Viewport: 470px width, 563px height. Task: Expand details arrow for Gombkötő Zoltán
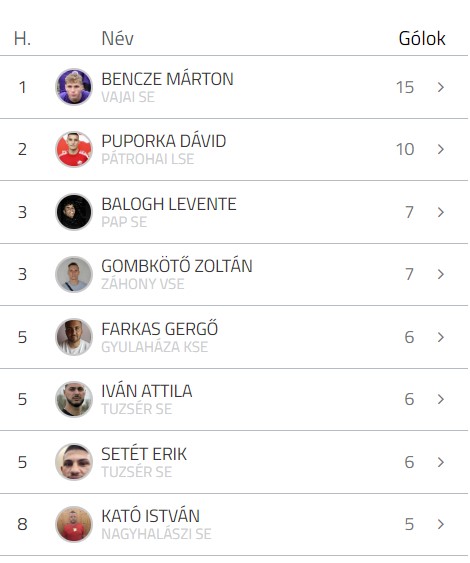(x=441, y=274)
